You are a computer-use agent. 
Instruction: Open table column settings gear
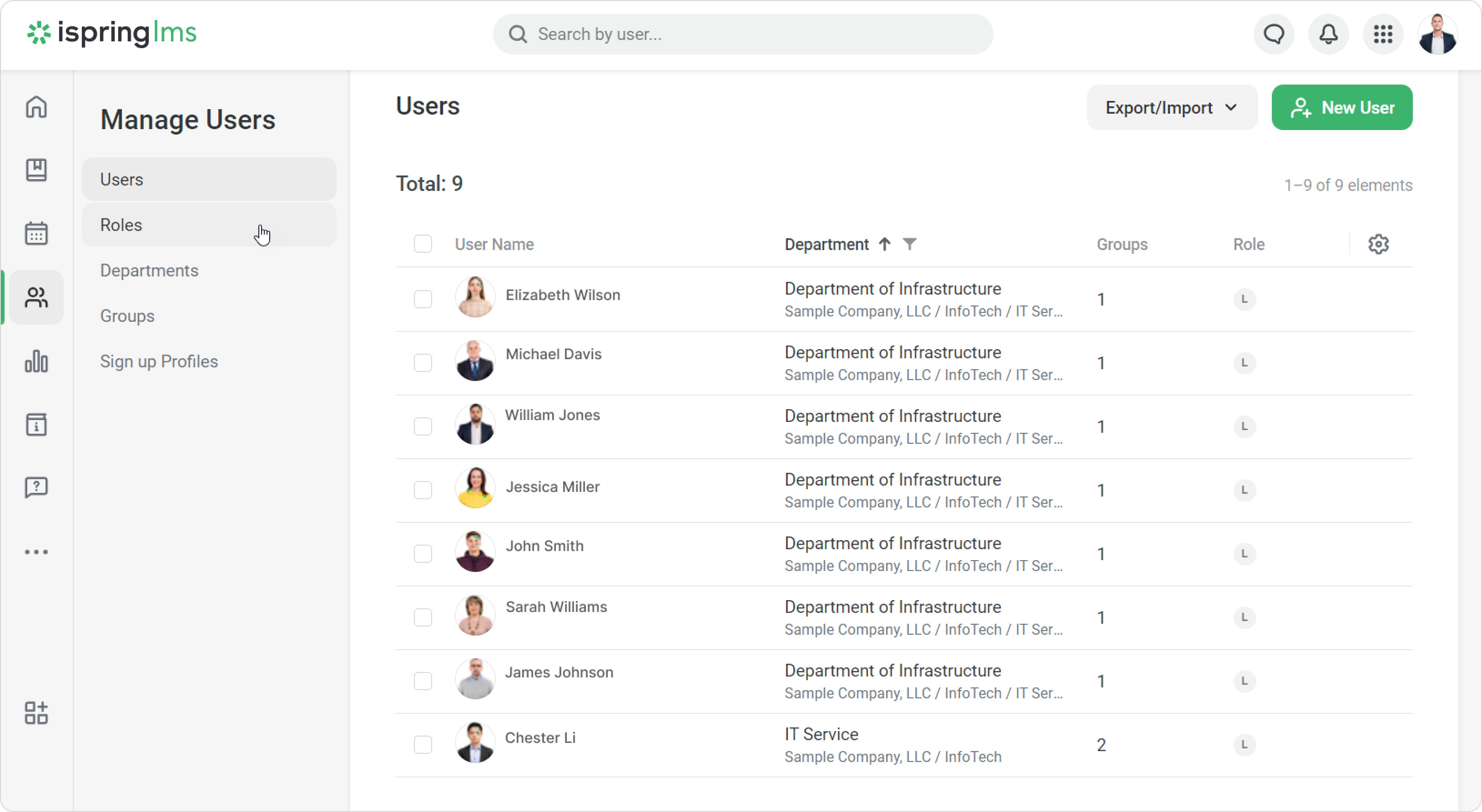tap(1378, 245)
